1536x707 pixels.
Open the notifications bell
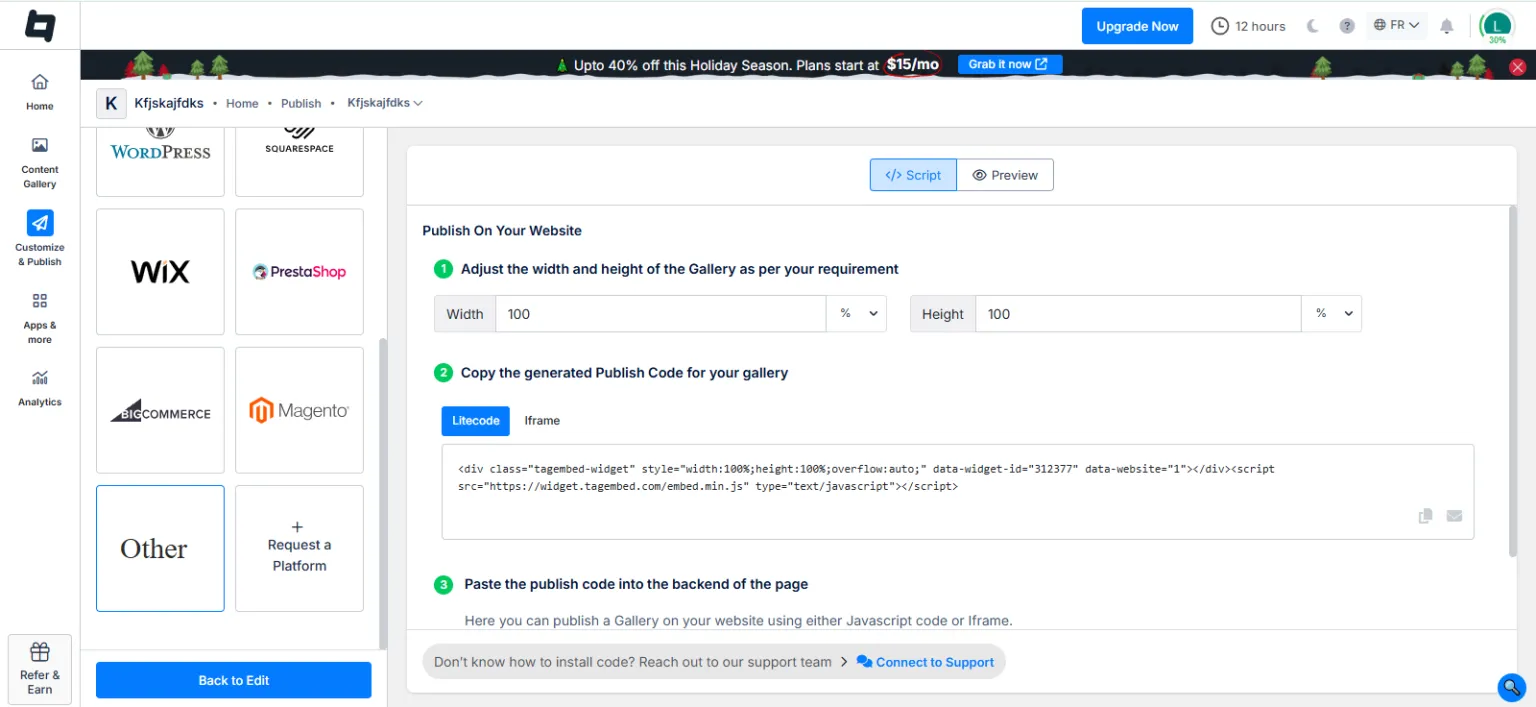click(x=1446, y=26)
